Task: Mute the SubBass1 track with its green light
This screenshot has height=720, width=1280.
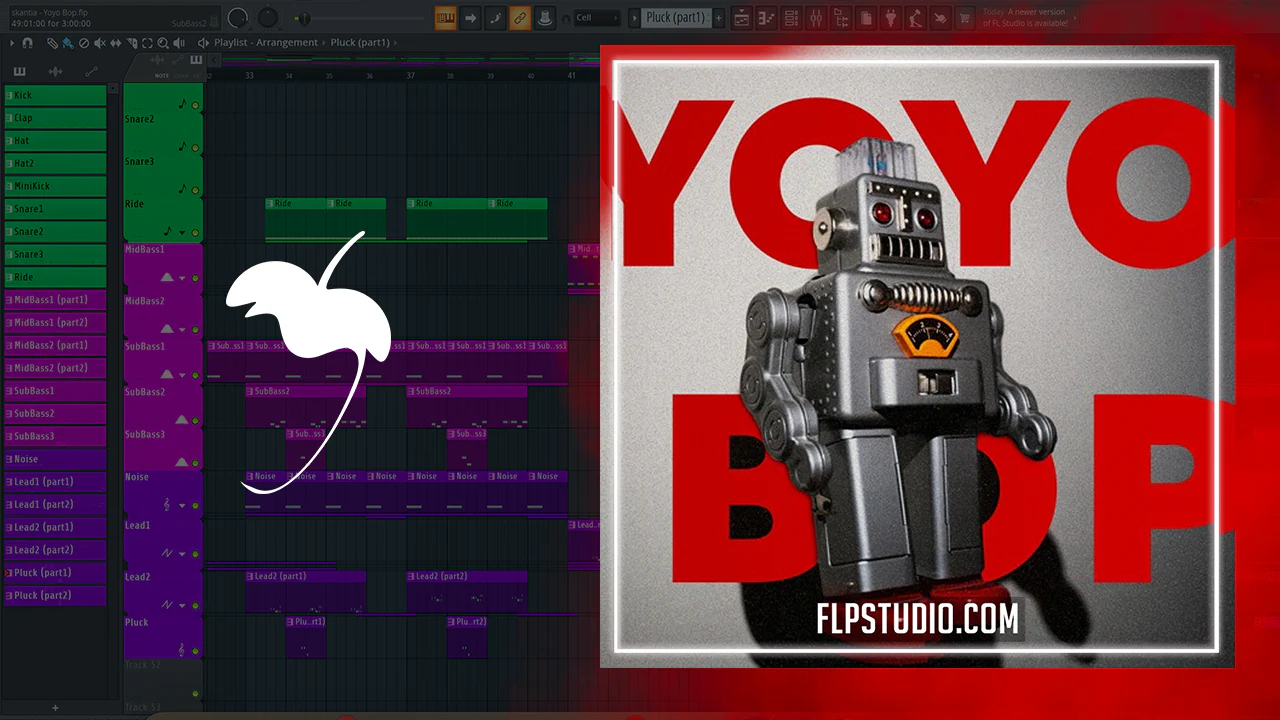Action: coord(195,375)
